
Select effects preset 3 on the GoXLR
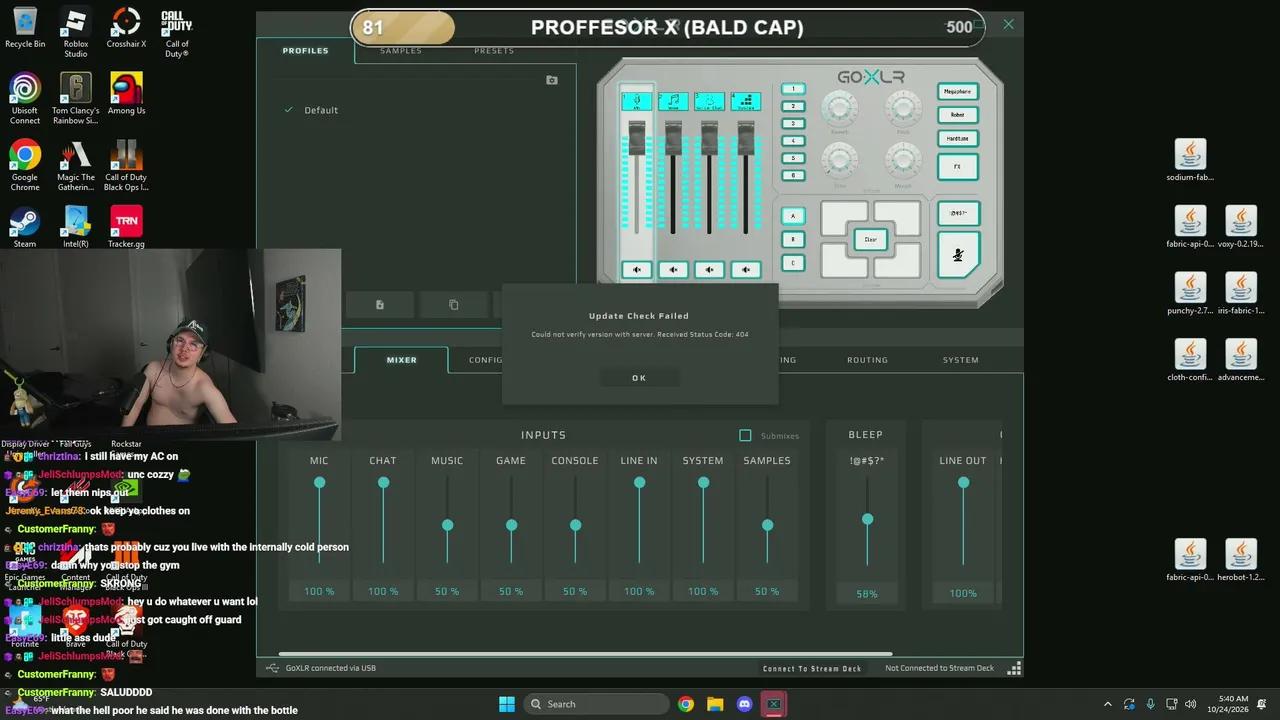tap(793, 124)
